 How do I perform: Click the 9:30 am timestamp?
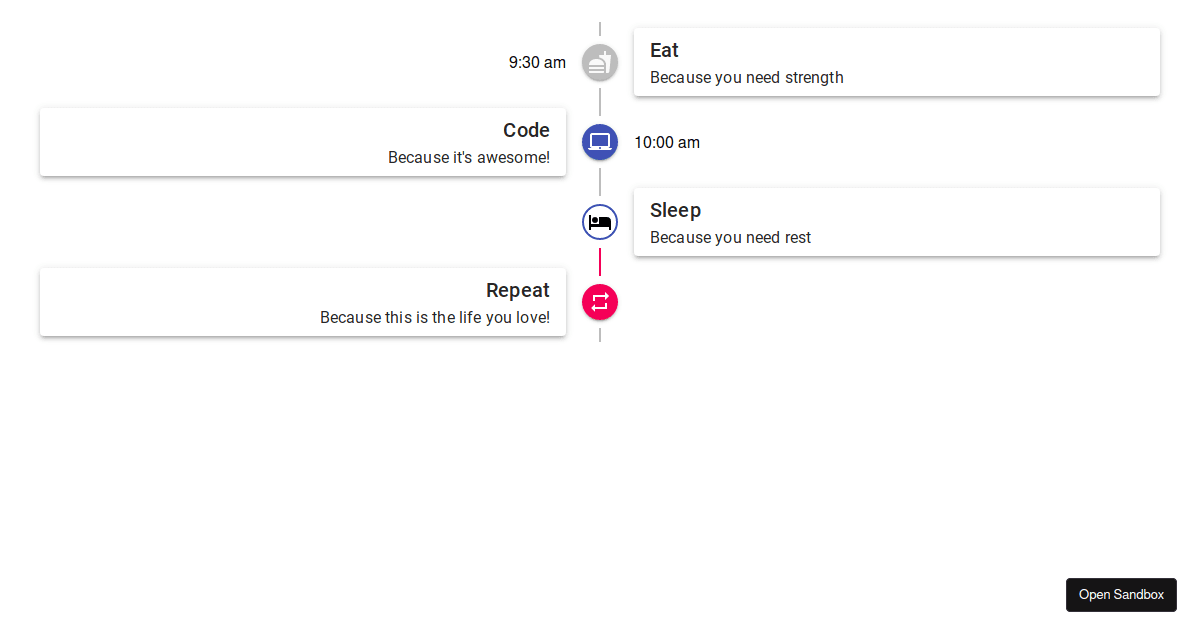click(537, 62)
